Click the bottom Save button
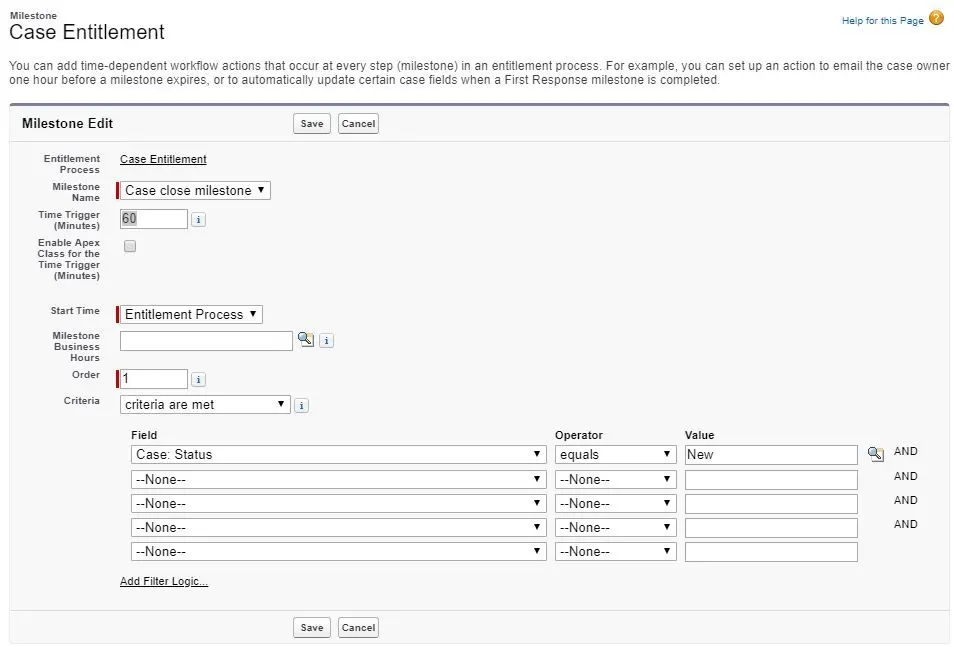 pyautogui.click(x=312, y=628)
